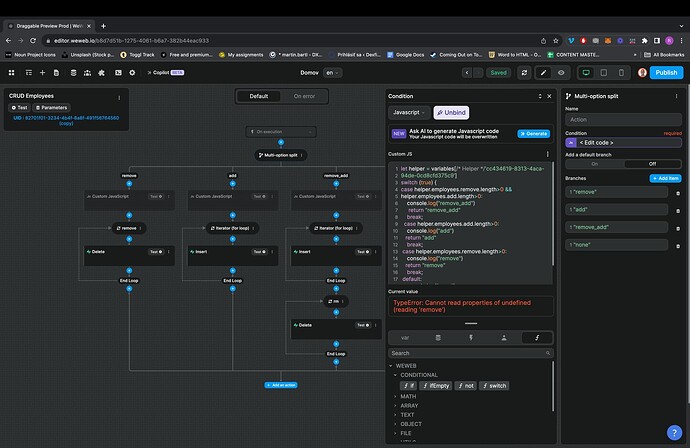Click the Unbind button
The image size is (690, 448).
451,113
